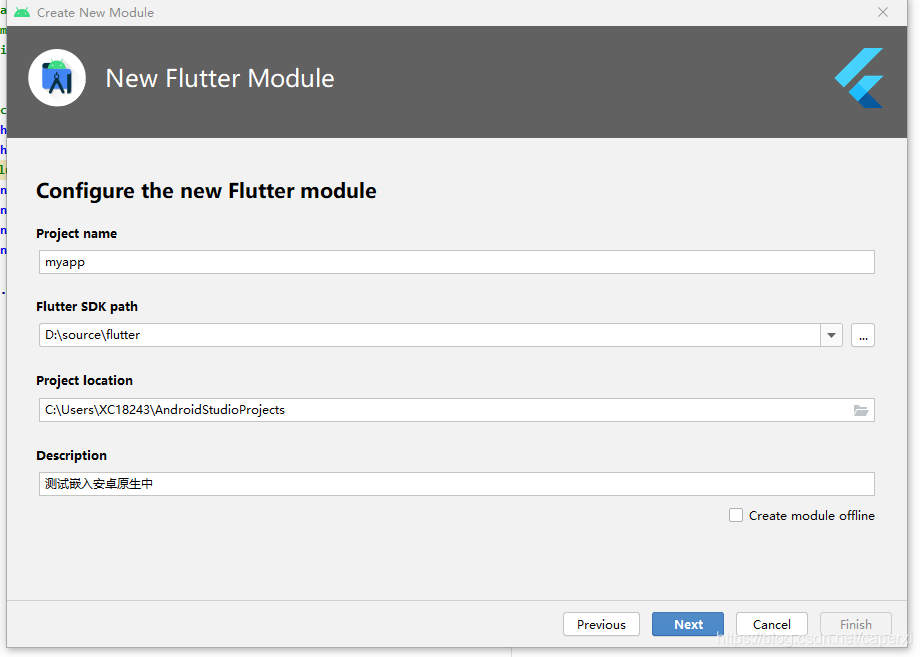Click the 'New Flutter Module' header title
Image resolution: width=922 pixels, height=657 pixels.
pyautogui.click(x=220, y=78)
